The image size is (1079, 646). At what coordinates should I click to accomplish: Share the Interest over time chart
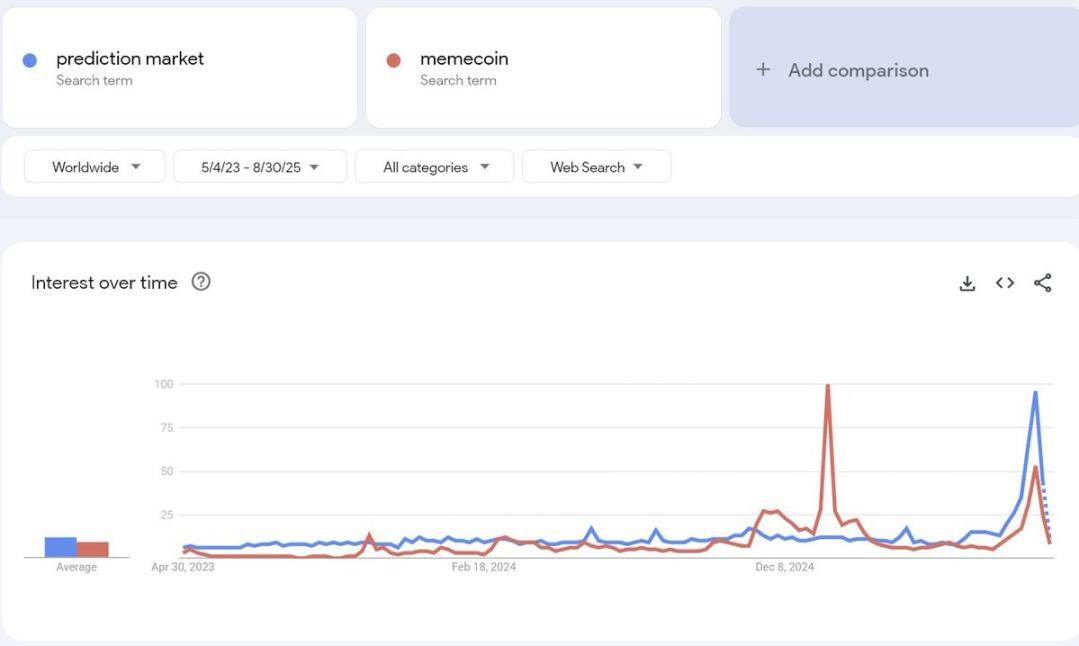(x=1043, y=283)
